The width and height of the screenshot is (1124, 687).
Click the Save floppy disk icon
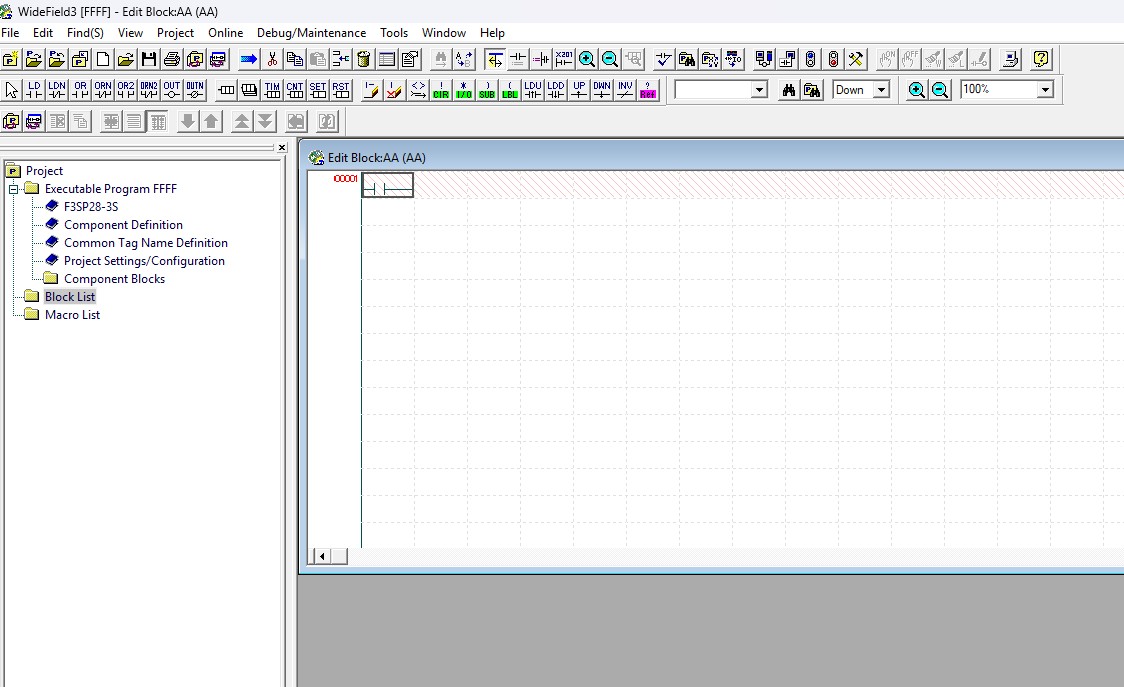(x=148, y=59)
